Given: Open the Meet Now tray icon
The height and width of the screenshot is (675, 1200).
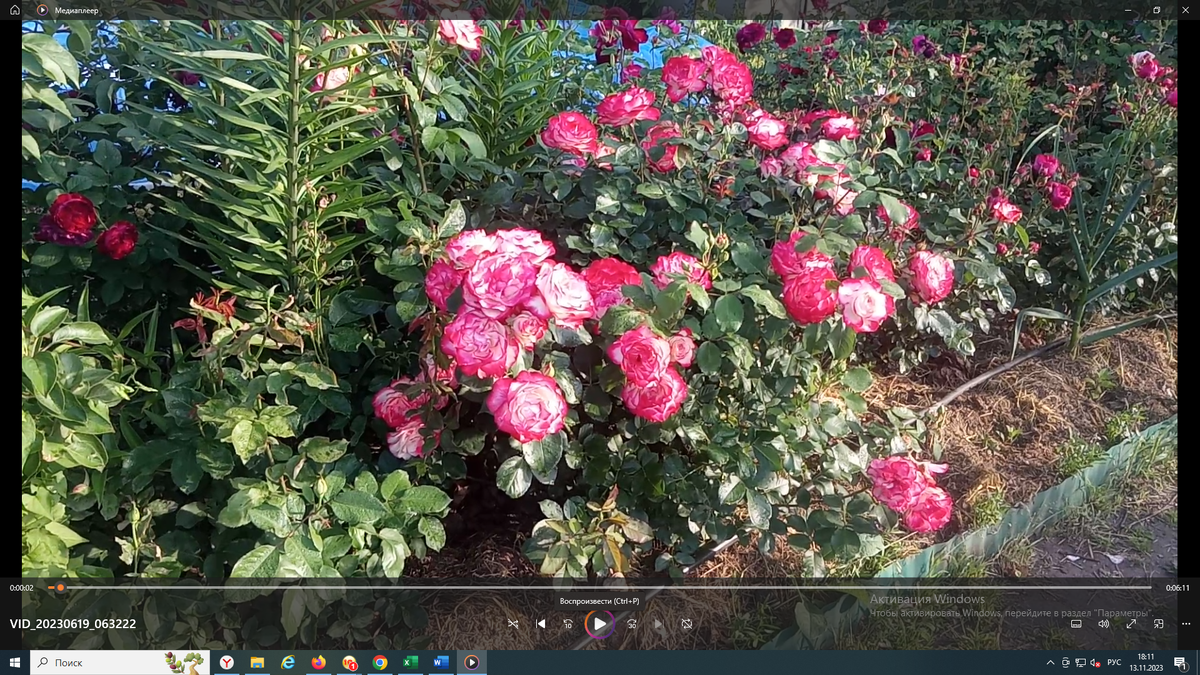Looking at the screenshot, I should pos(1066,663).
